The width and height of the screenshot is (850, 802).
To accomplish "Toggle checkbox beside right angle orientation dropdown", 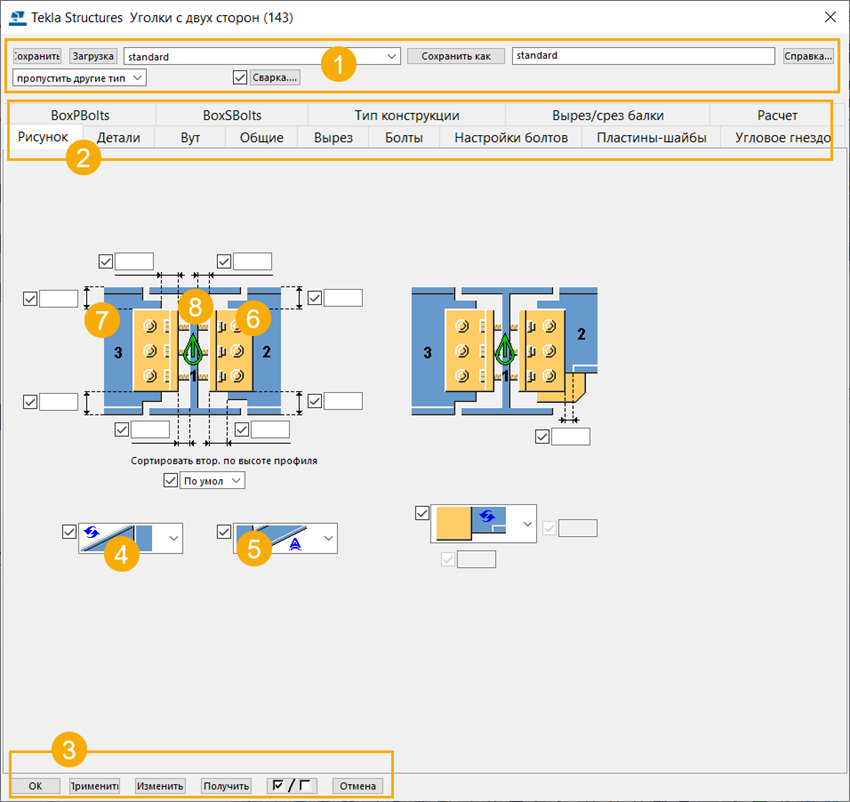I will [x=224, y=531].
